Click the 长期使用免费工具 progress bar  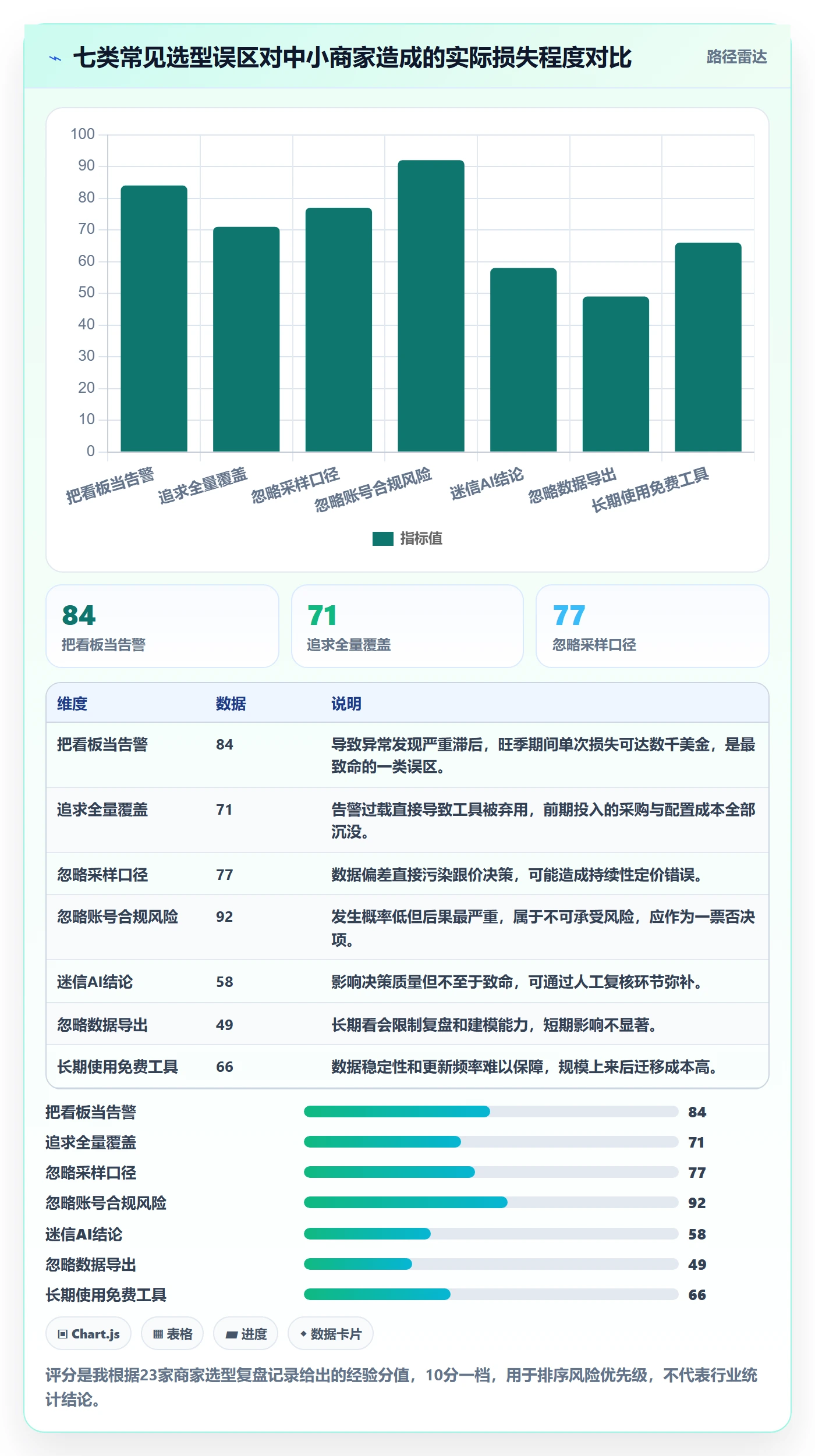tap(491, 1294)
